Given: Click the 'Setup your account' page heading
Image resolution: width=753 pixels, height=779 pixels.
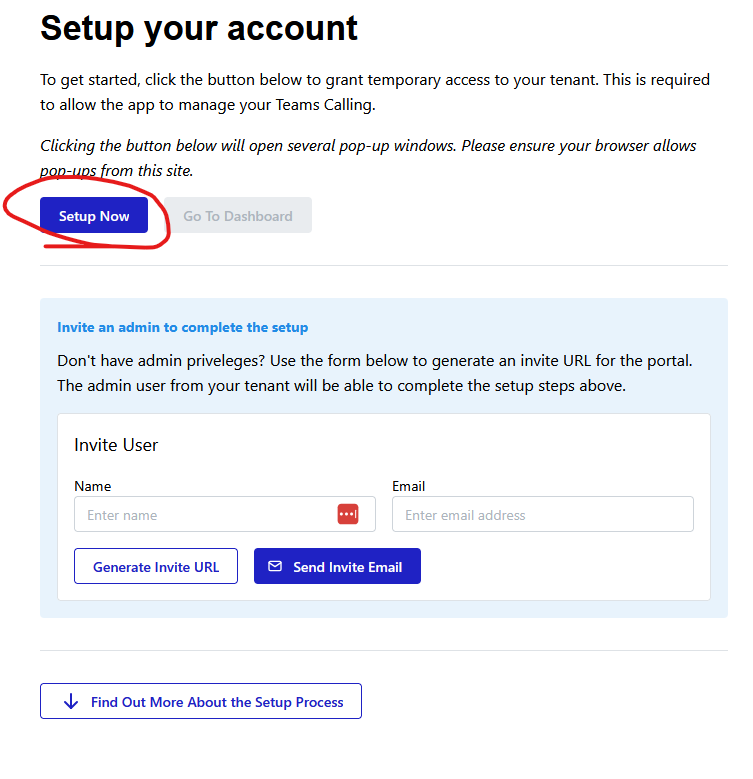Looking at the screenshot, I should [x=199, y=27].
